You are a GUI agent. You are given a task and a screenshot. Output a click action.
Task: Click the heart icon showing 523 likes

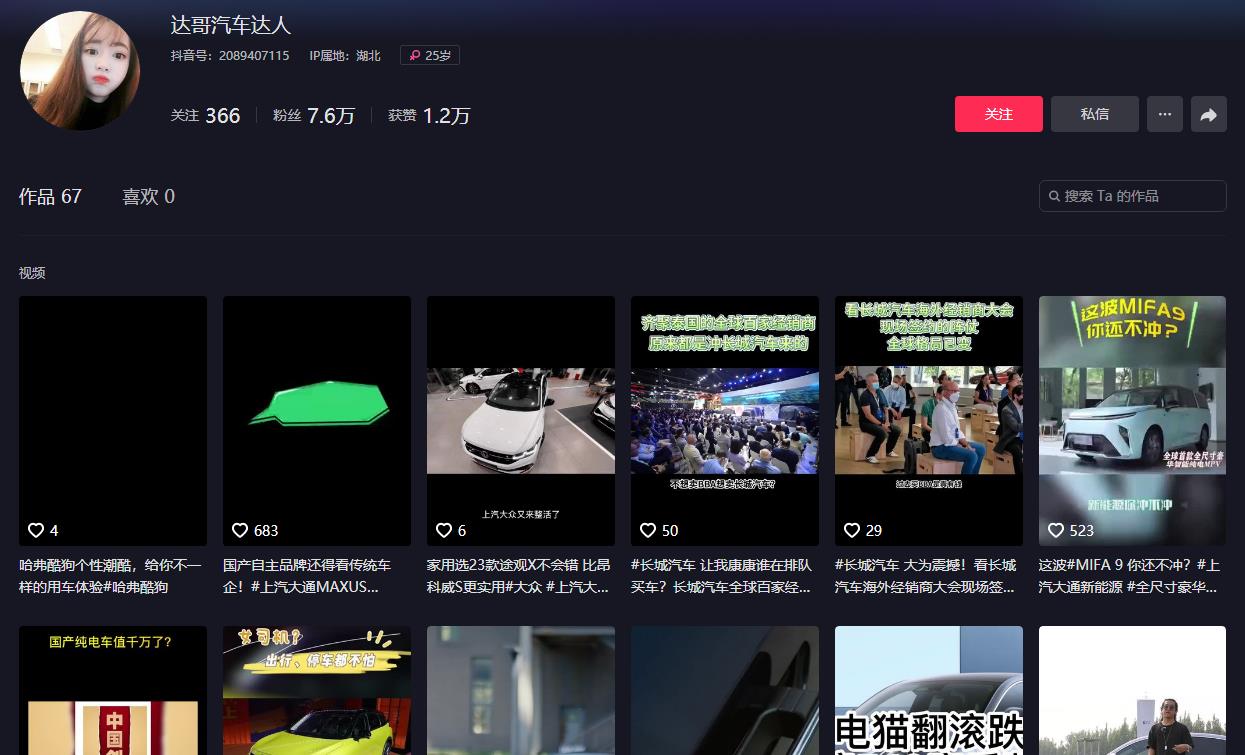[1056, 530]
